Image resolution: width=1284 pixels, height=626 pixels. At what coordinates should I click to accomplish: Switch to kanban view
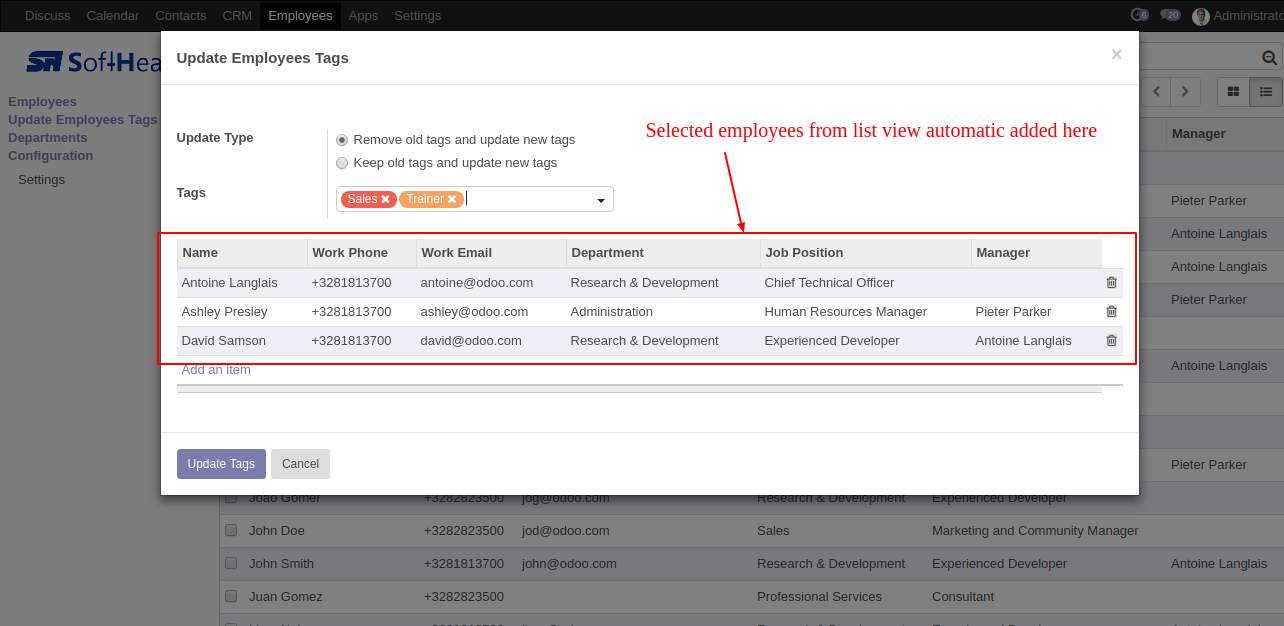coord(1233,91)
